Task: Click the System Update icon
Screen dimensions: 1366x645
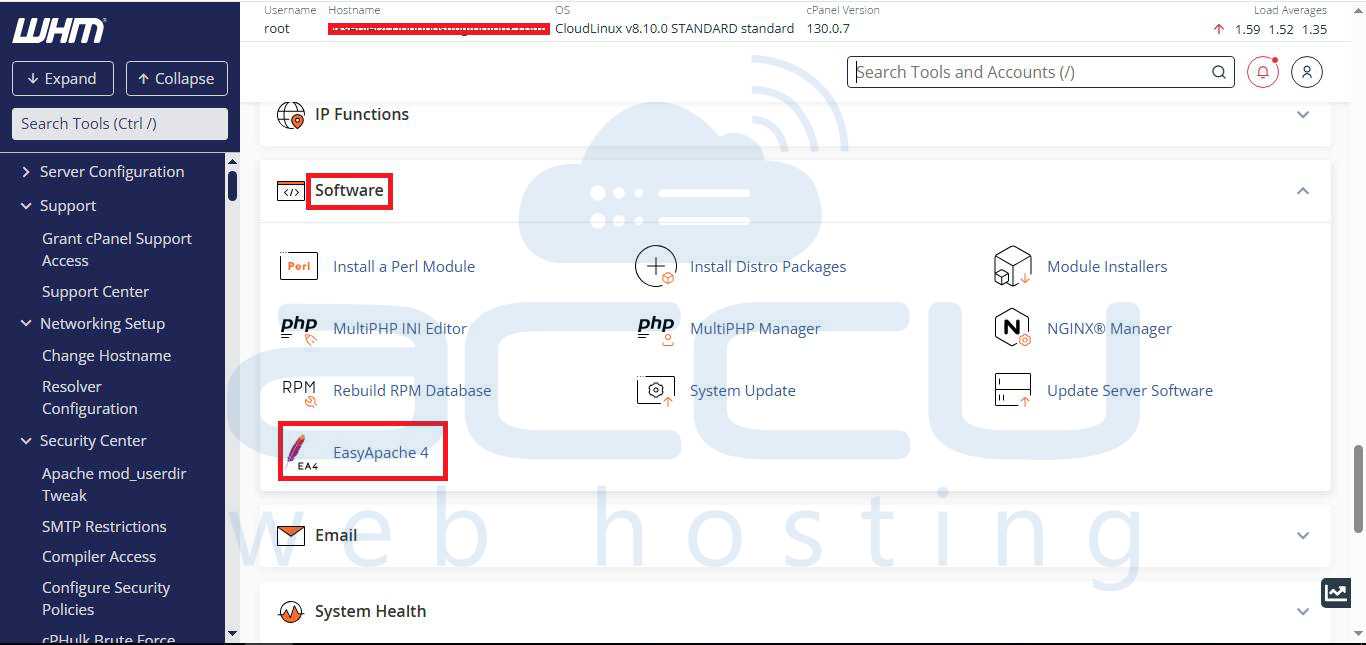Action: point(656,390)
